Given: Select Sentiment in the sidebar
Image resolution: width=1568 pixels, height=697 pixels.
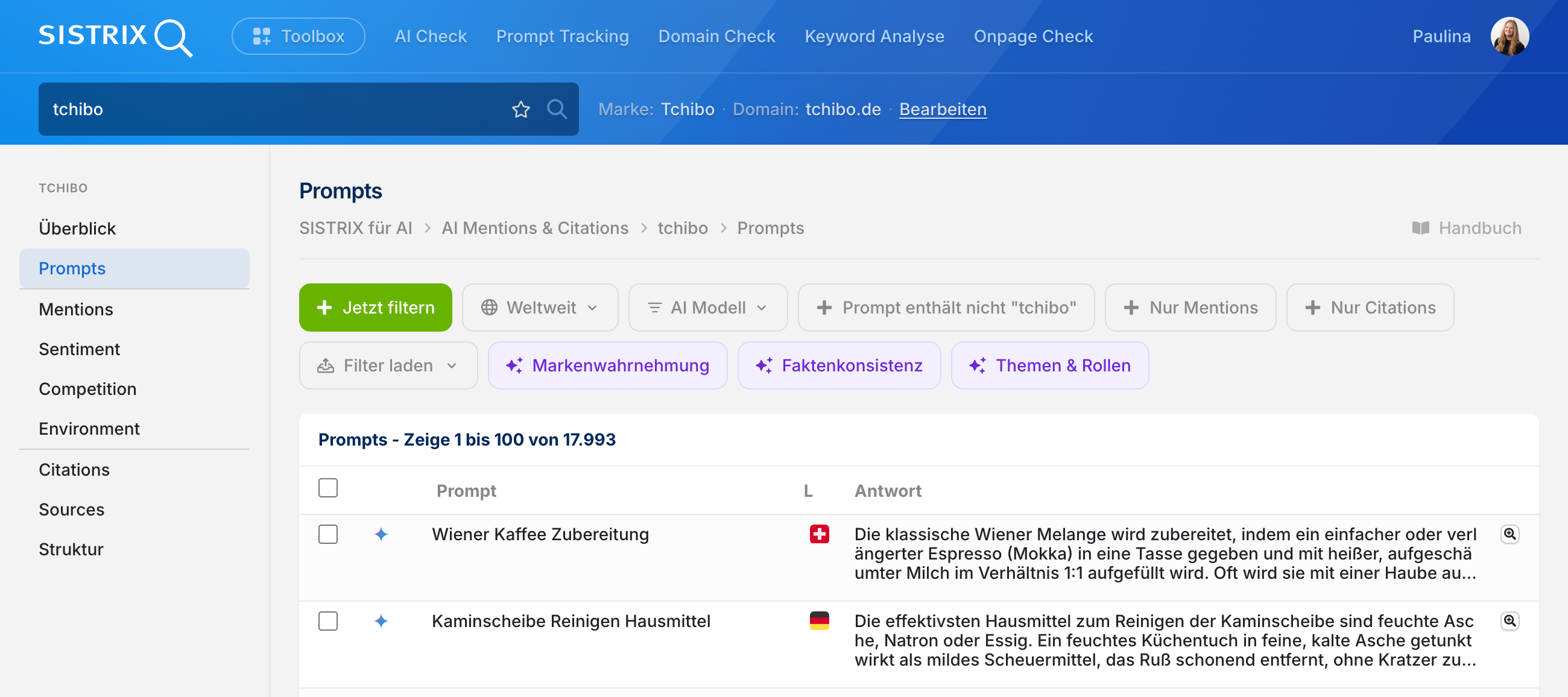Looking at the screenshot, I should coord(134,349).
